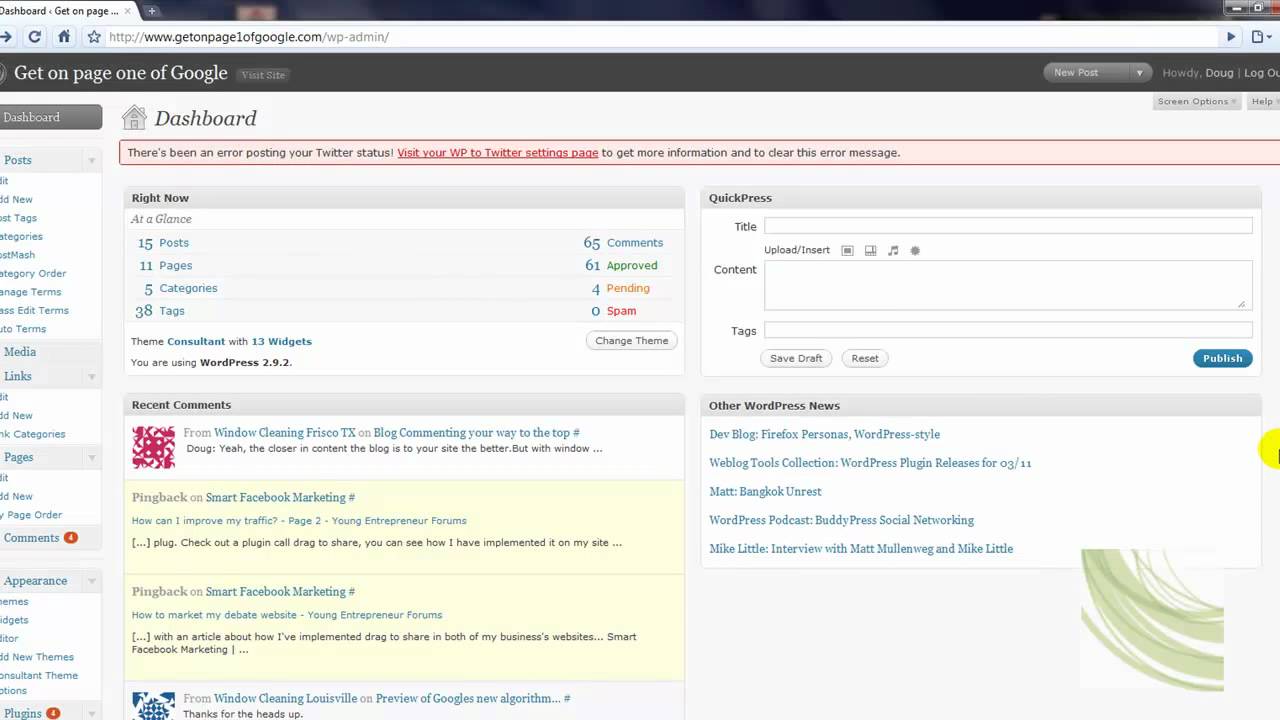This screenshot has width=1280, height=720.
Task: Open Dev Blog Firefox Personas link
Action: (x=824, y=434)
